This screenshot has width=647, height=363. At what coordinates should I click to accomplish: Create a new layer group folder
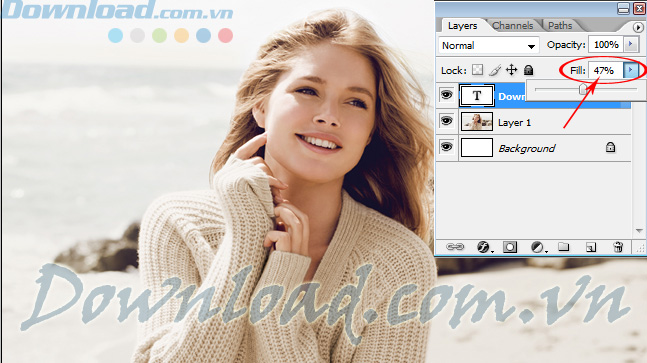tap(564, 247)
